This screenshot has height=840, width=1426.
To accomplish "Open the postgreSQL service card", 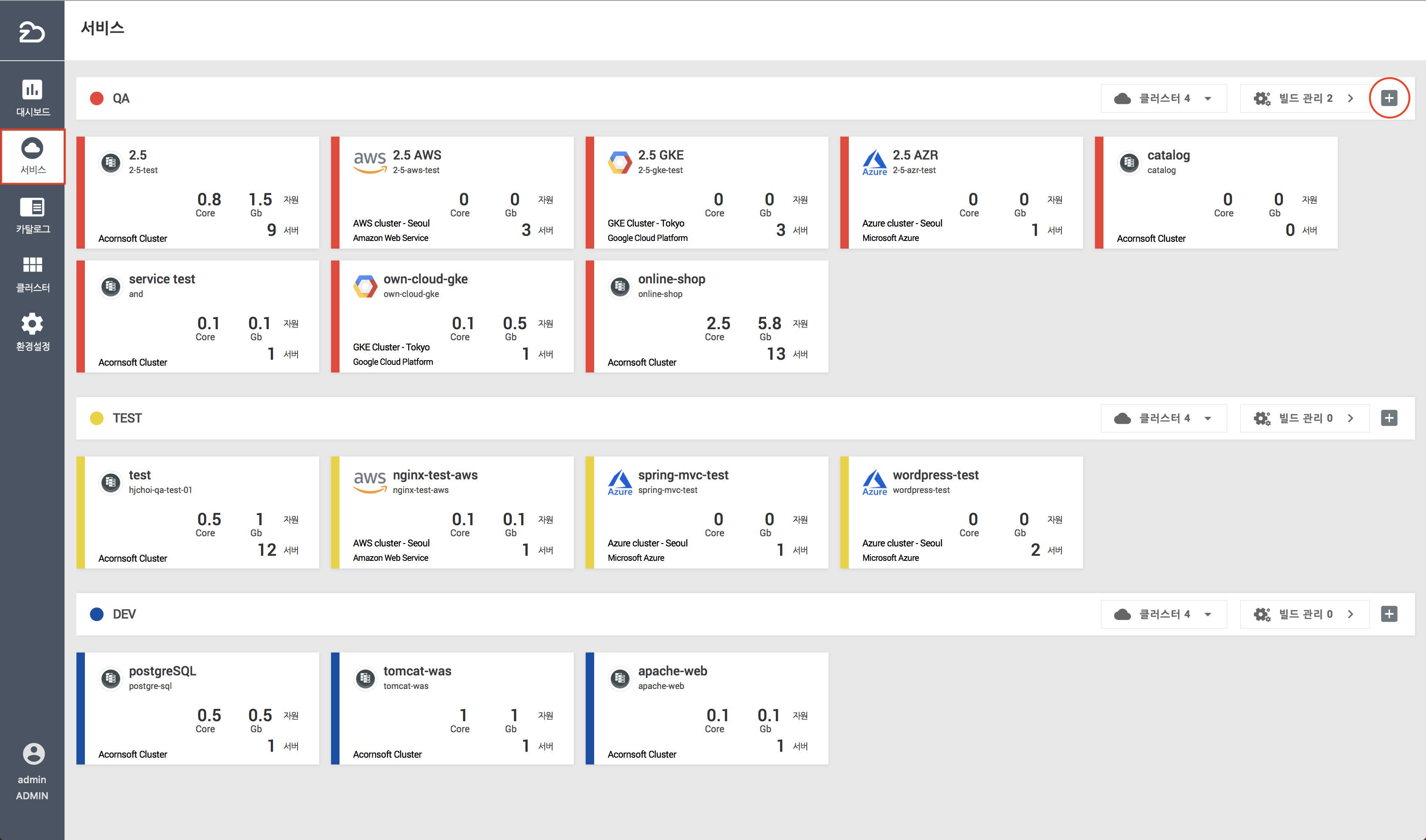I will pyautogui.click(x=198, y=708).
